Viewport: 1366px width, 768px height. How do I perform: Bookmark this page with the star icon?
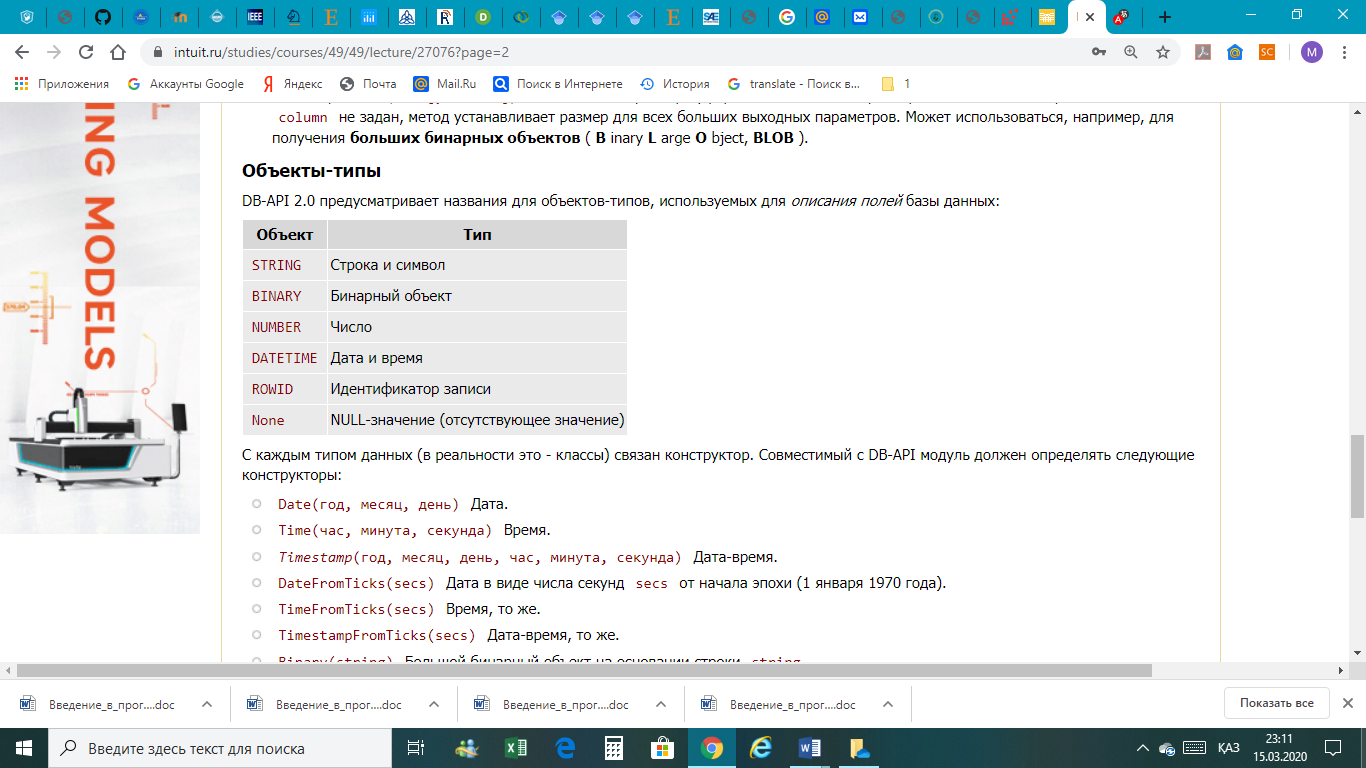pyautogui.click(x=1163, y=52)
